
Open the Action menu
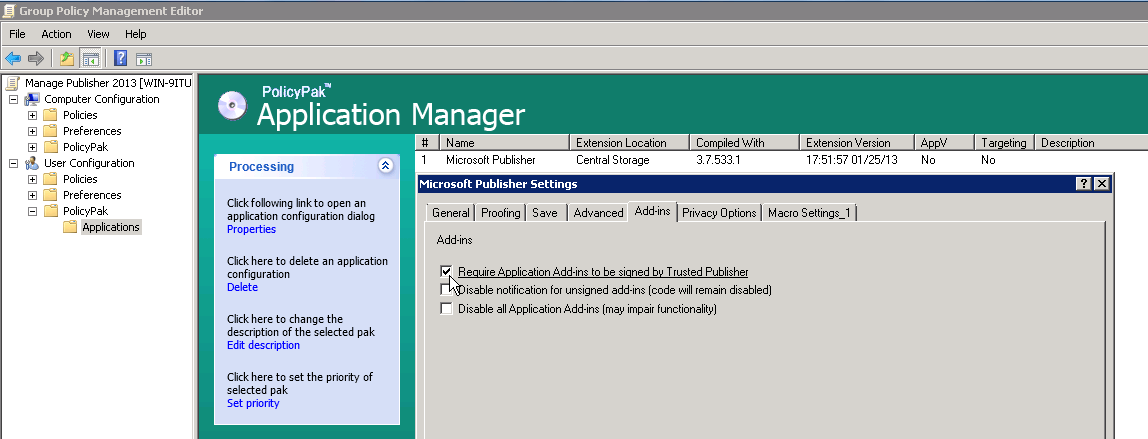(x=56, y=34)
